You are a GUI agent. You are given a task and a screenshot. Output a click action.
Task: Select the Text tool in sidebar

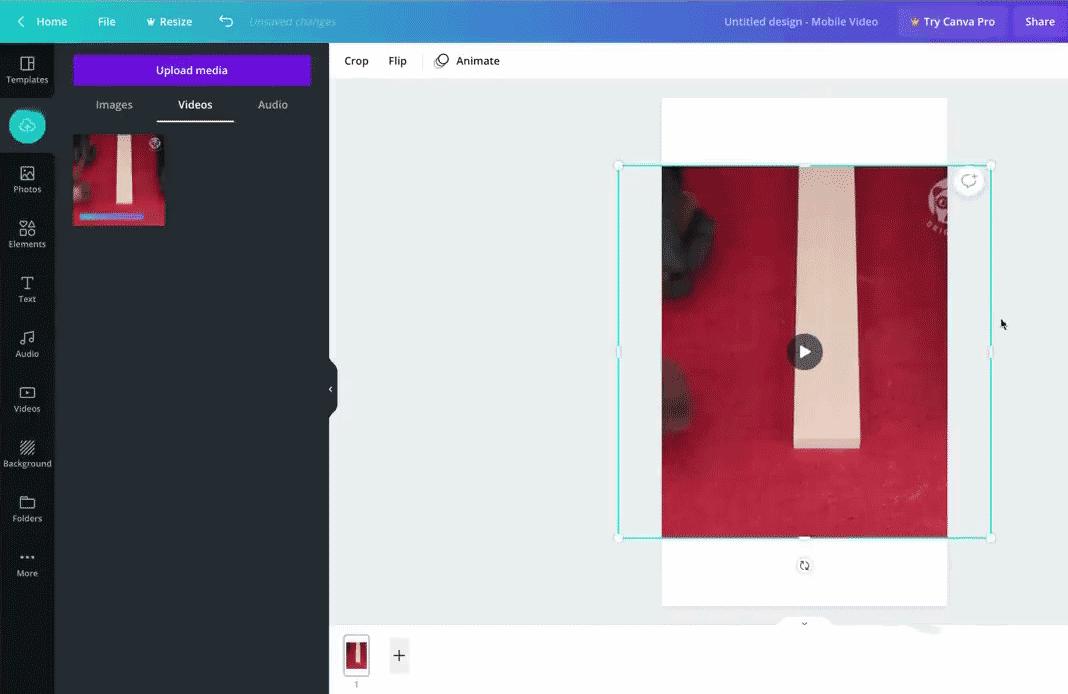(27, 290)
